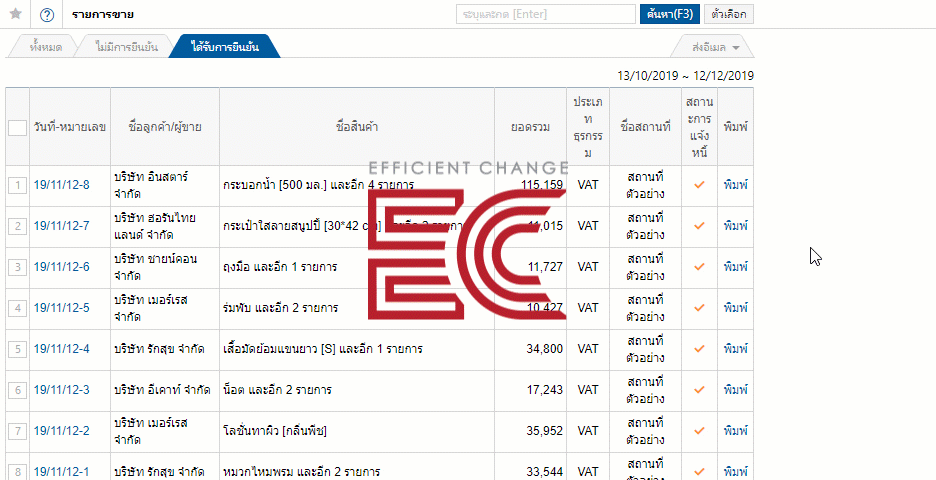Click customer บริษัท ชายน์คอน จำกัด
This screenshot has height=480, width=936.
pyautogui.click(x=156, y=266)
